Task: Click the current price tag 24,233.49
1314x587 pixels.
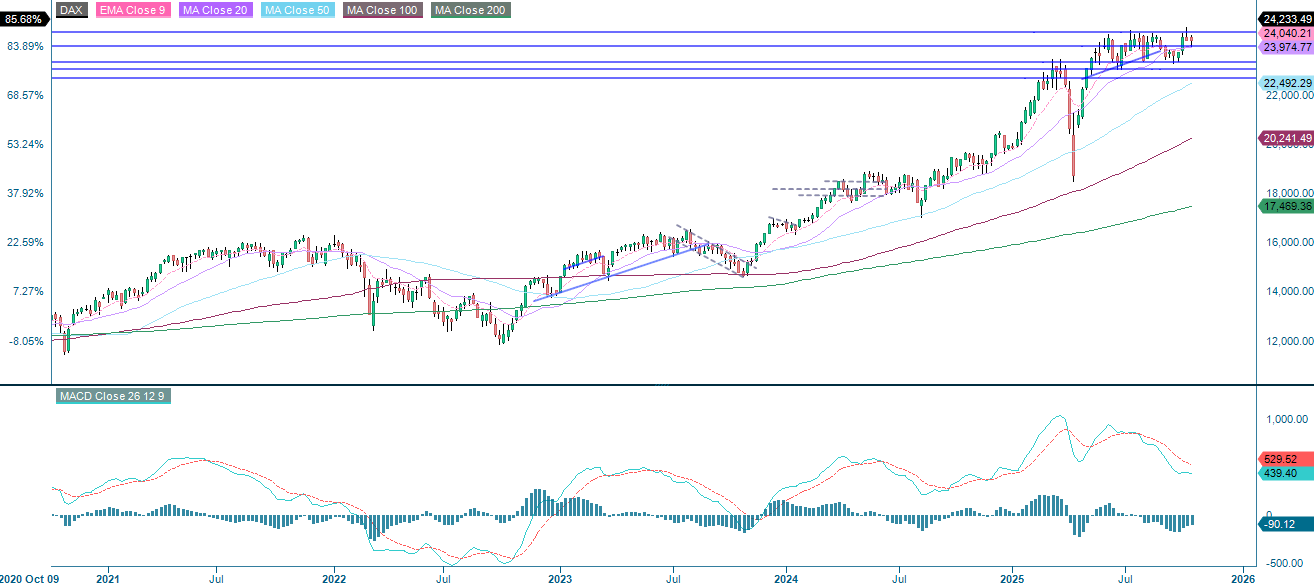Action: pos(1287,17)
